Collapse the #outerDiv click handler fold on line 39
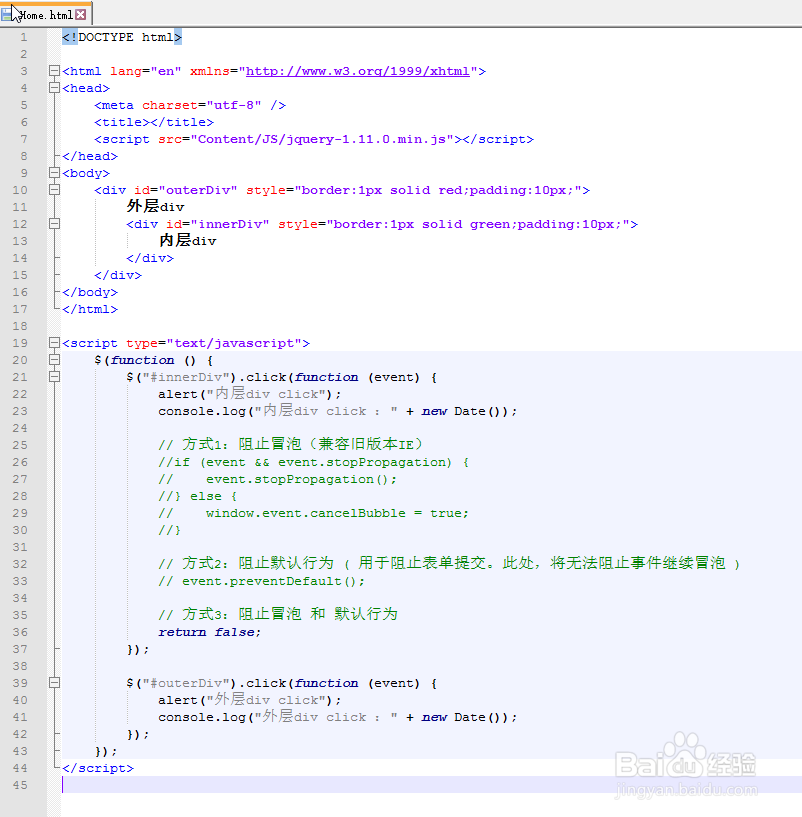Viewport: 802px width, 817px height. pyautogui.click(x=54, y=683)
